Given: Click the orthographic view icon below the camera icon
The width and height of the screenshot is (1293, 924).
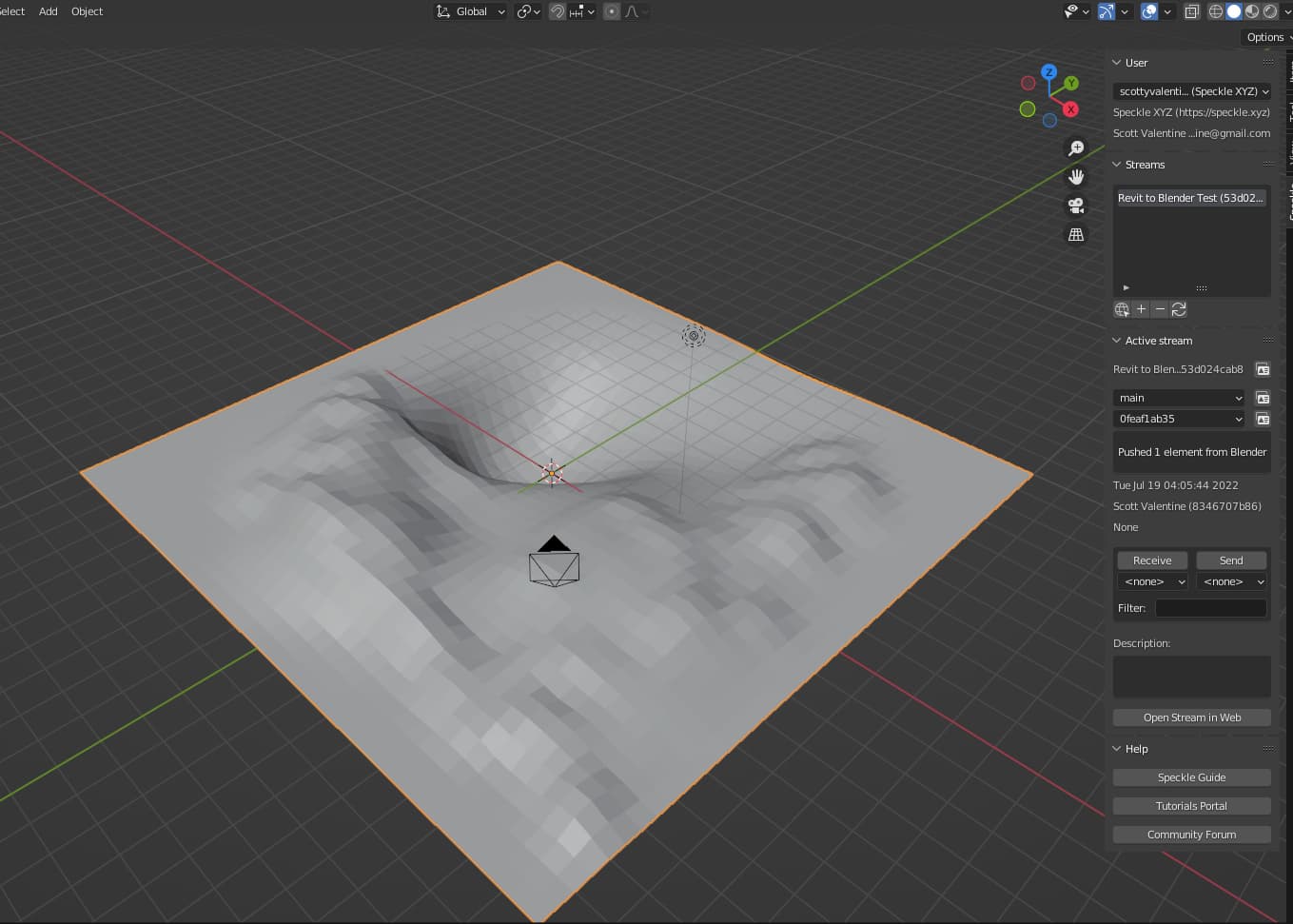Looking at the screenshot, I should coord(1076,234).
